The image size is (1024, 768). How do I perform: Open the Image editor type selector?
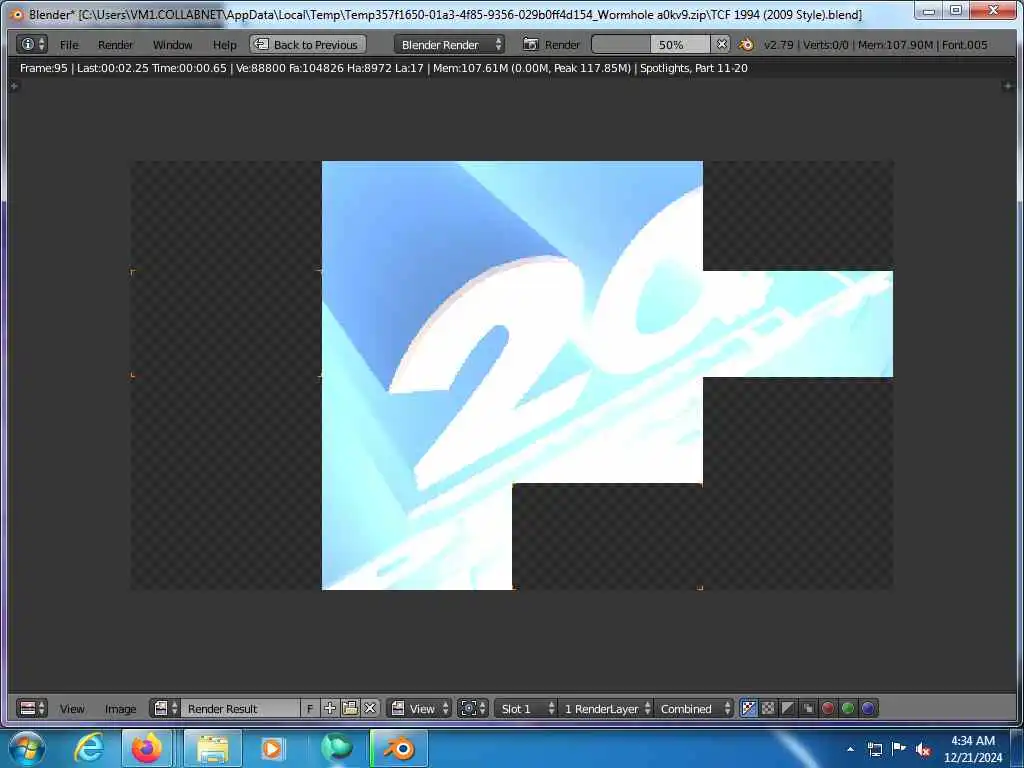coord(32,708)
